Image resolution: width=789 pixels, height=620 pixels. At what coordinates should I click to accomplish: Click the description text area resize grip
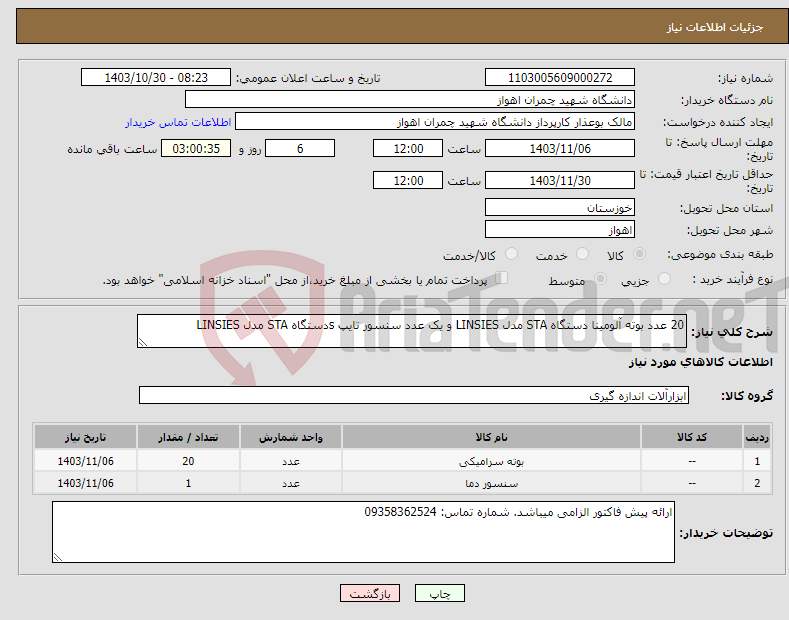coord(143,342)
